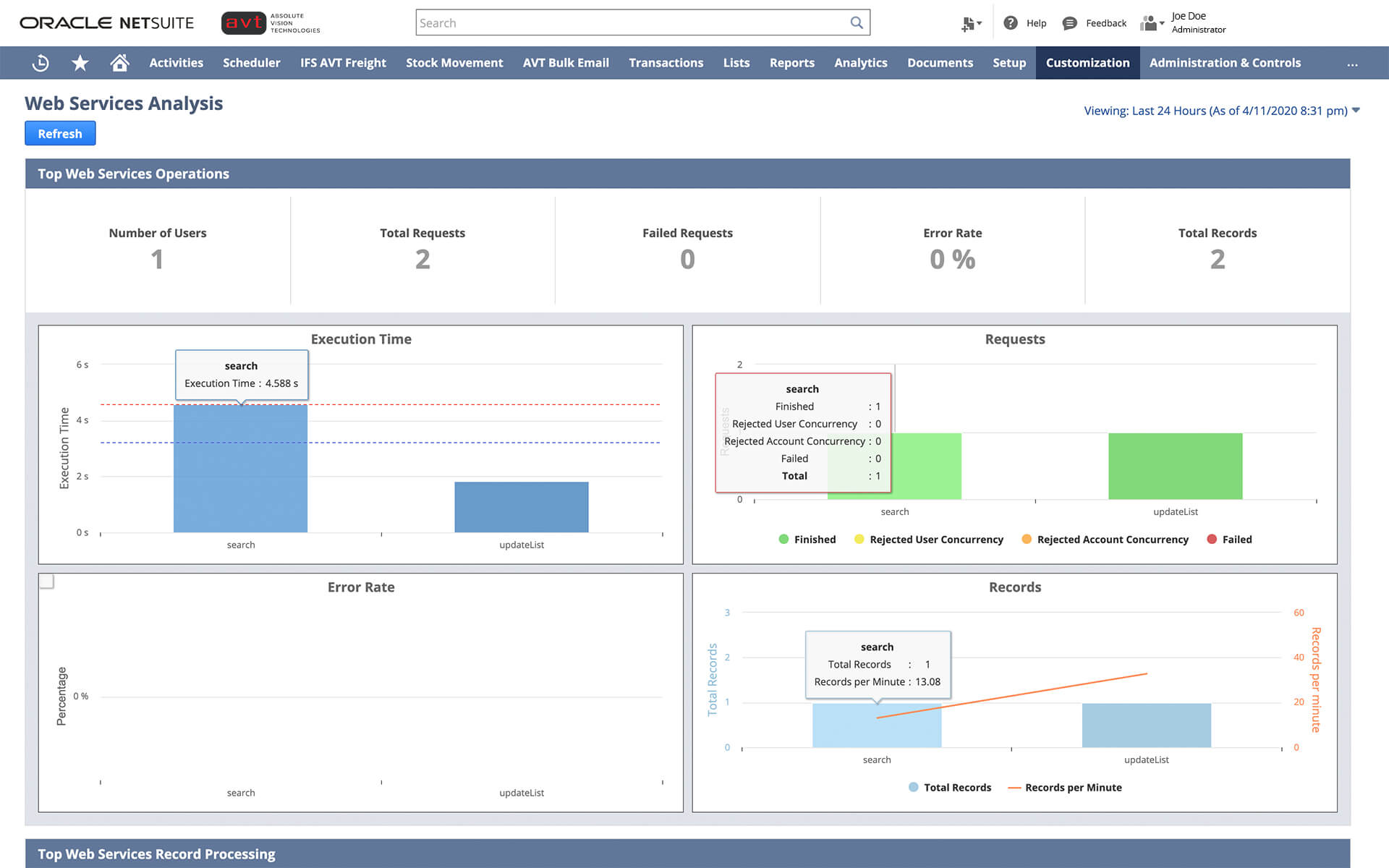Go to Home via house icon

(119, 63)
